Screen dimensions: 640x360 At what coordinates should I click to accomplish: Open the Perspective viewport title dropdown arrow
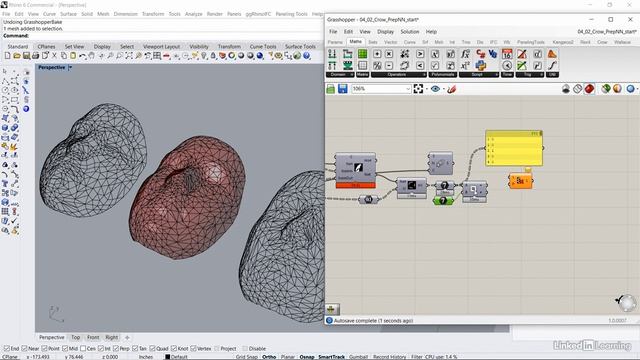tap(70, 67)
